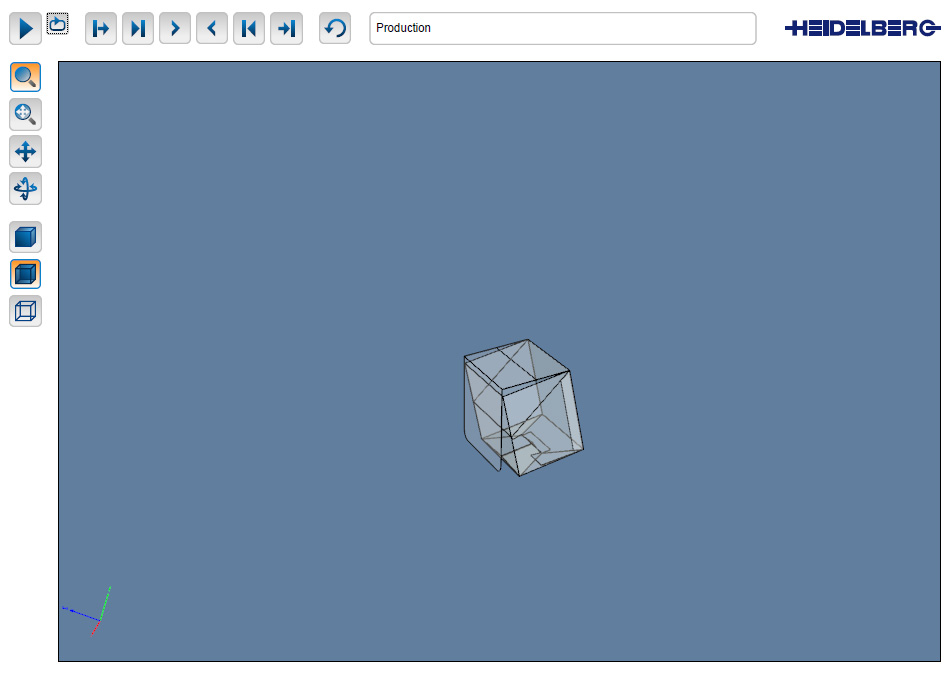Switch to solid shaded cube view

pyautogui.click(x=25, y=237)
